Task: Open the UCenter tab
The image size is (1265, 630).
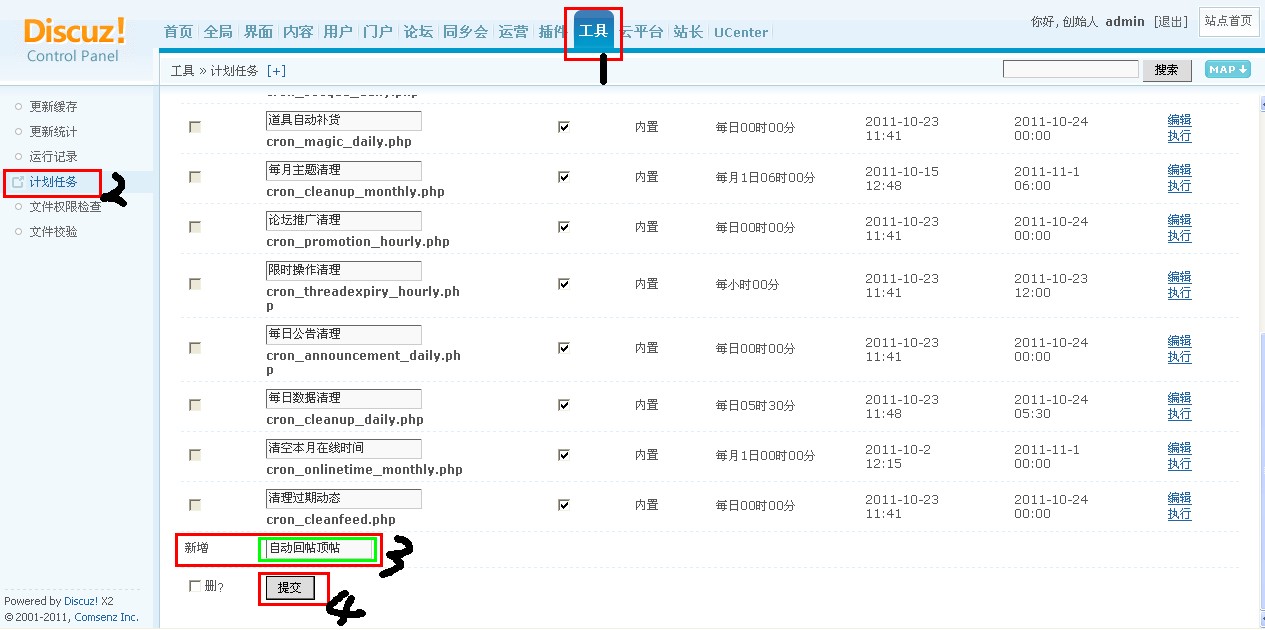Action: [x=741, y=32]
